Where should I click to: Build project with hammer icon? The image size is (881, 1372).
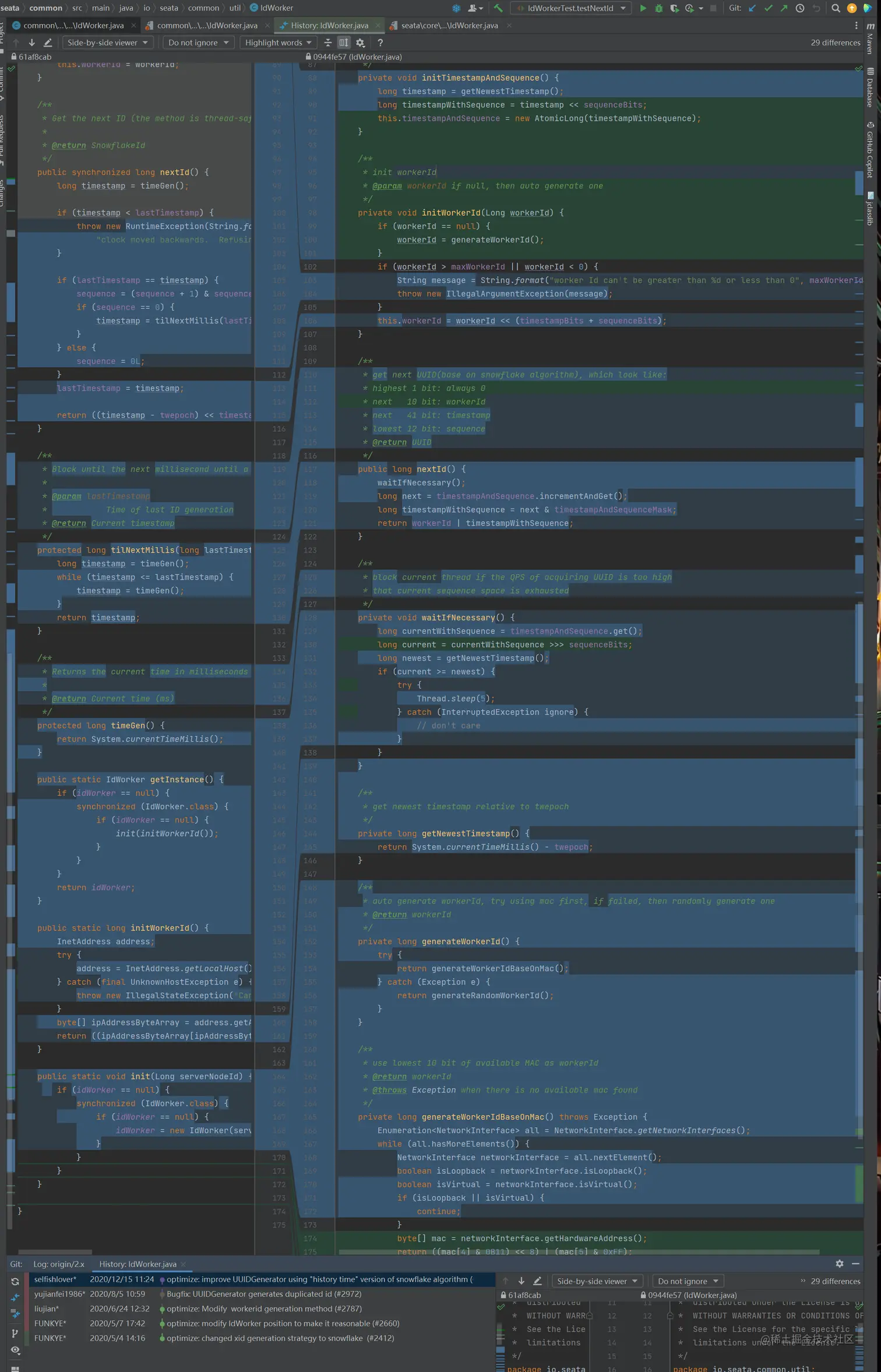point(498,8)
